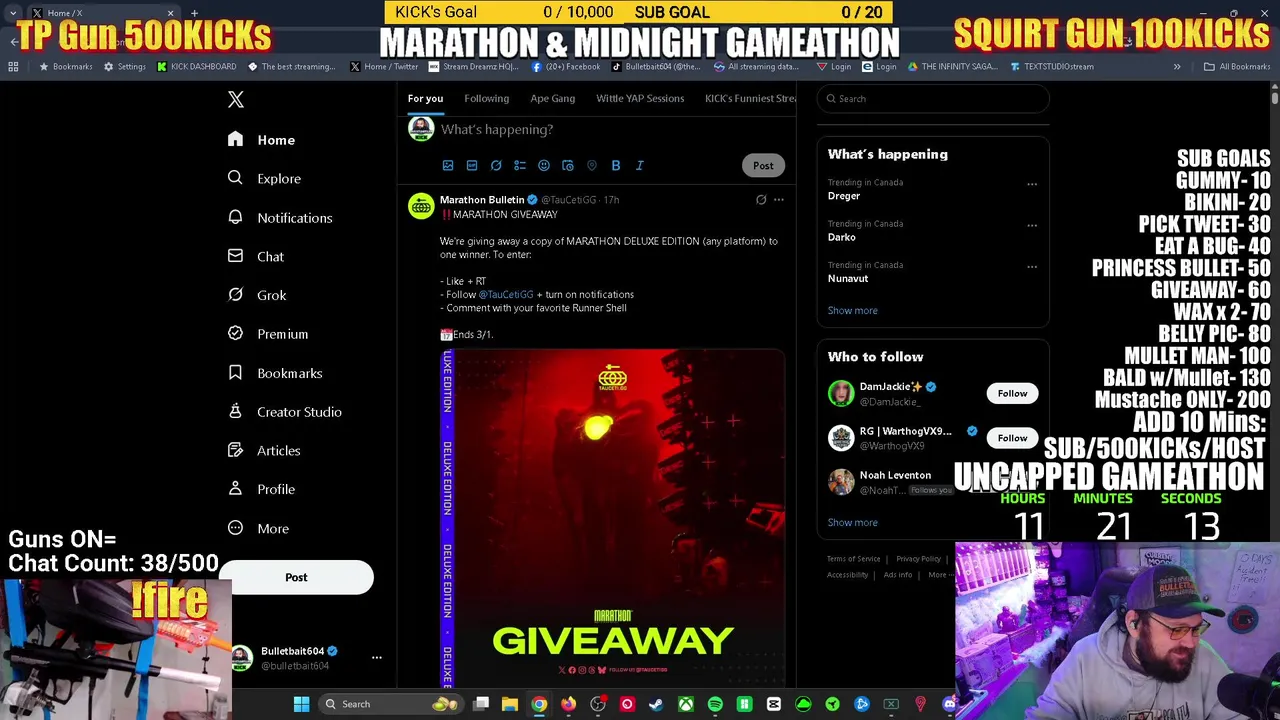Open options dots for Darko trend
The image size is (1280, 720).
click(1032, 226)
